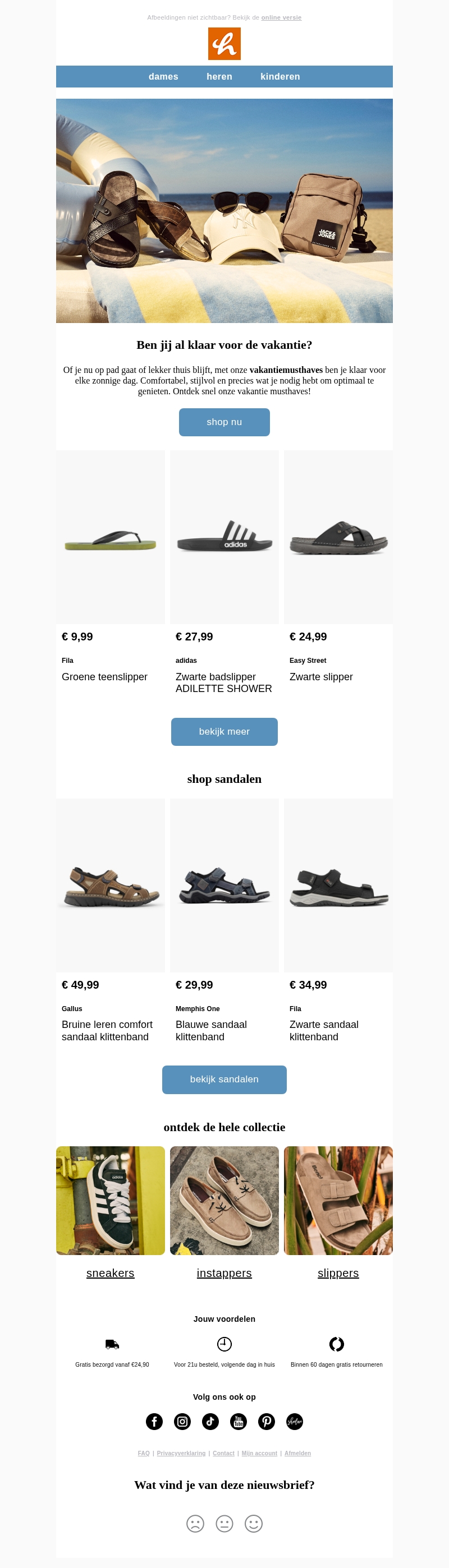Select the dames menu item
This screenshot has width=449, height=1568.
[163, 77]
